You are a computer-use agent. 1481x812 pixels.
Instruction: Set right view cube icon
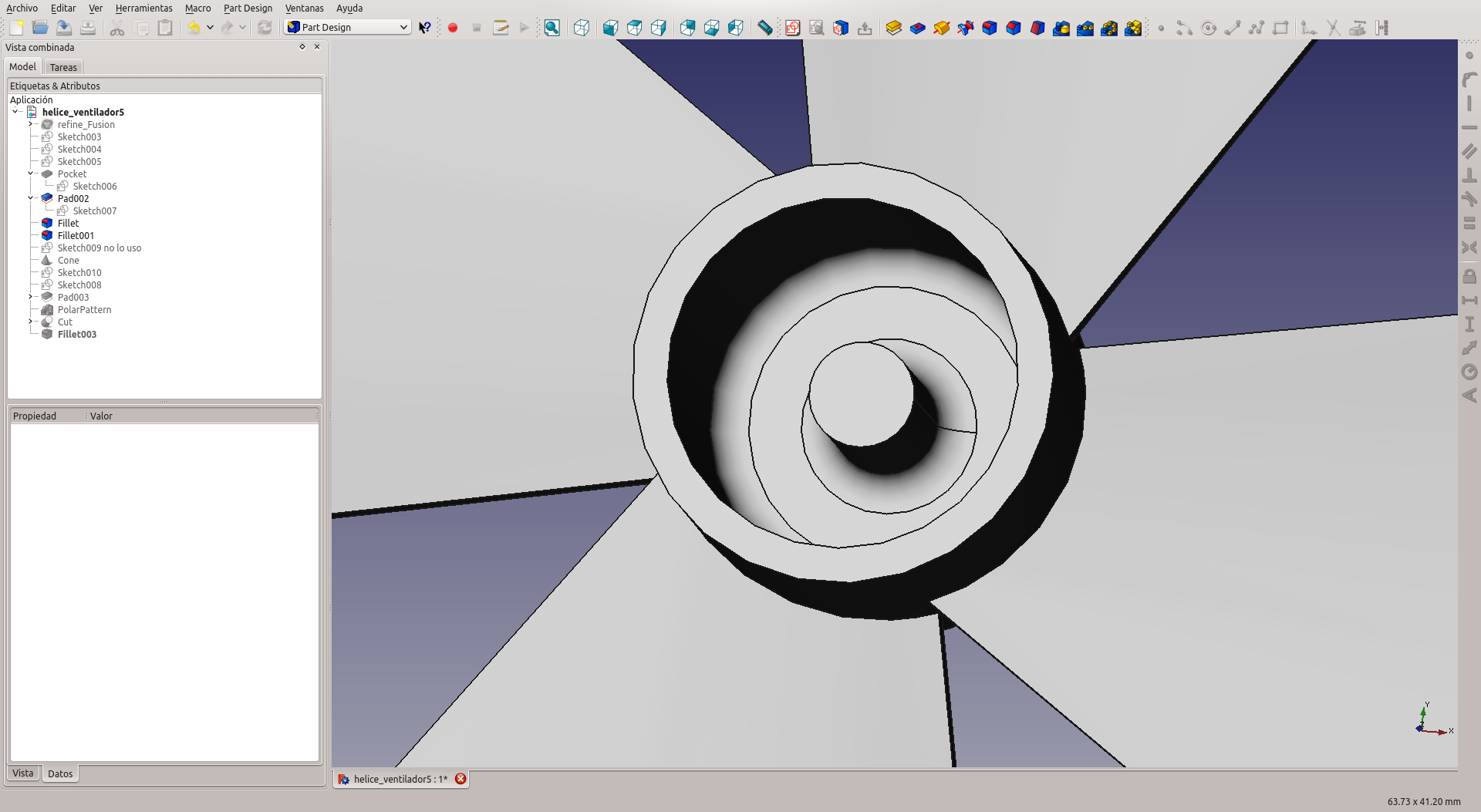click(658, 28)
